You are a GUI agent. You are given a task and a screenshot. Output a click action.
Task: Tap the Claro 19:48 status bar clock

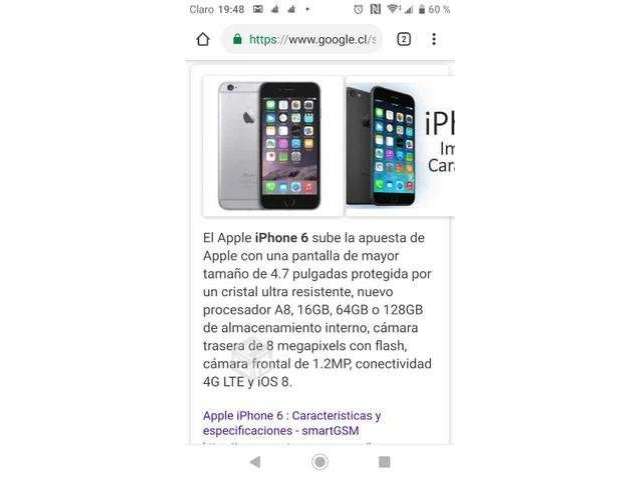point(217,9)
